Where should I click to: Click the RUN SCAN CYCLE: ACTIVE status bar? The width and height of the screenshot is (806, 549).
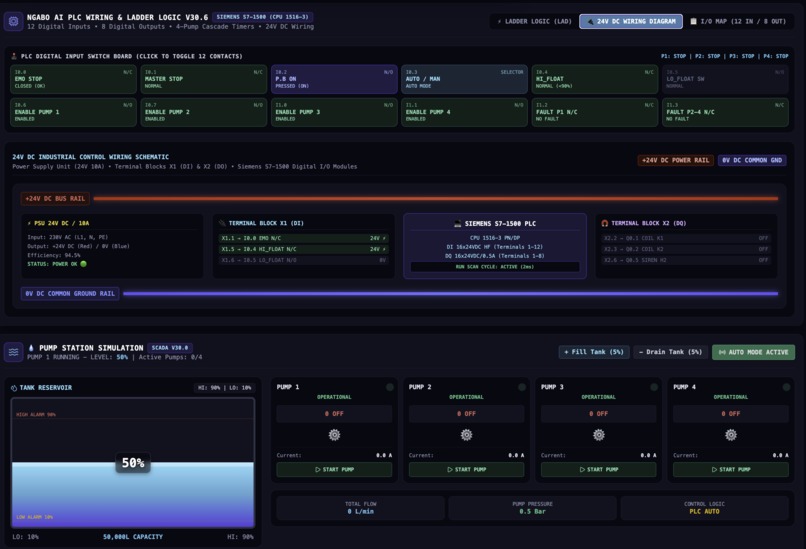click(494, 267)
